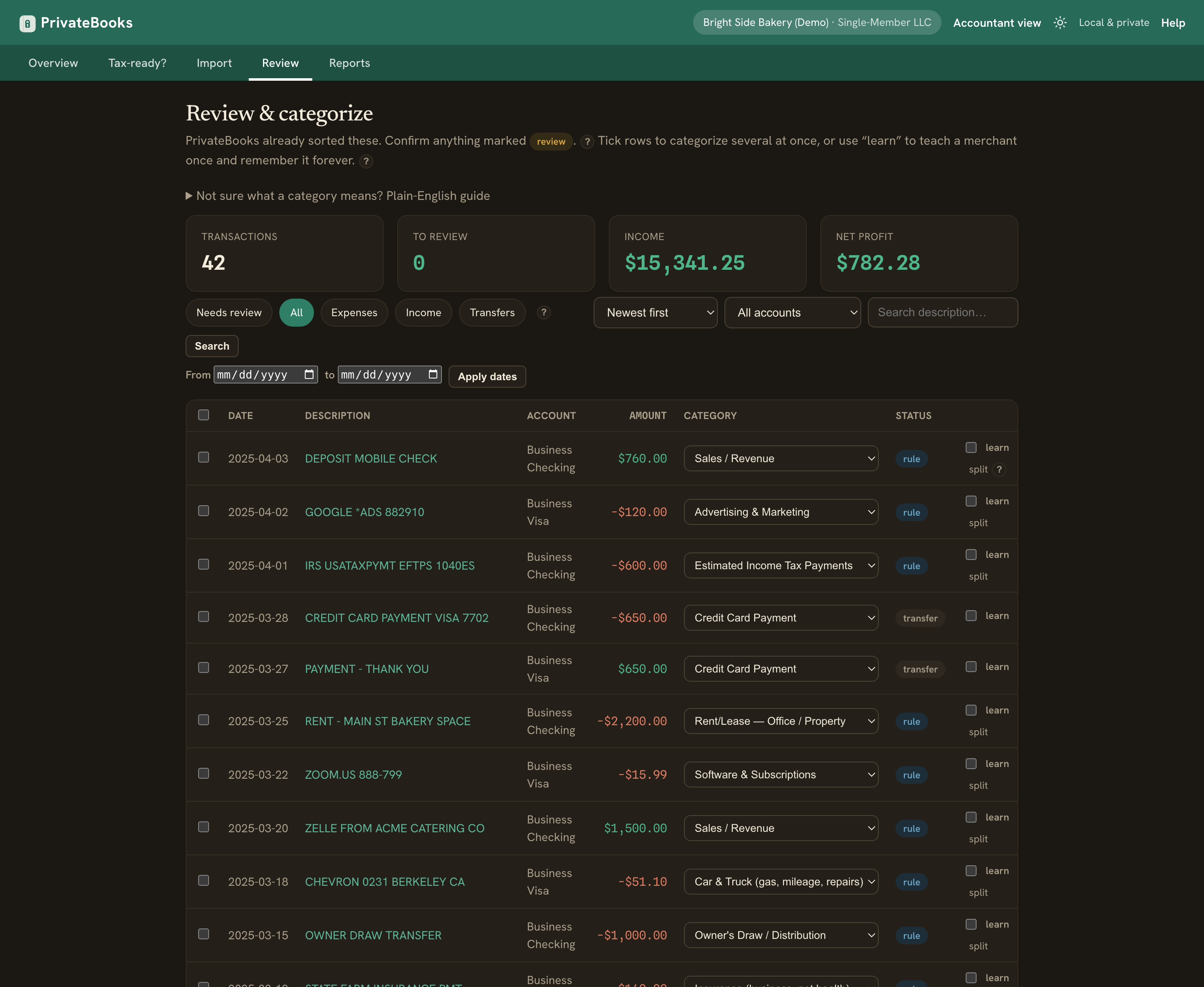Screen dimensions: 1204x987
Task: Open the From date calendar picker icon
Action: 309,375
